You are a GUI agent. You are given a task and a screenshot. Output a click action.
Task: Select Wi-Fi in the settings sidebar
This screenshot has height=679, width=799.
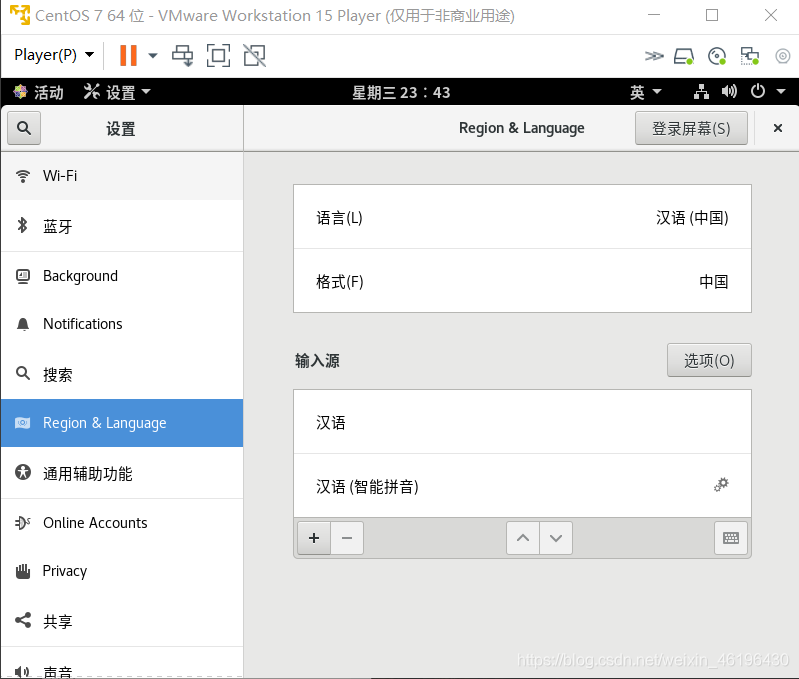pyautogui.click(x=122, y=176)
